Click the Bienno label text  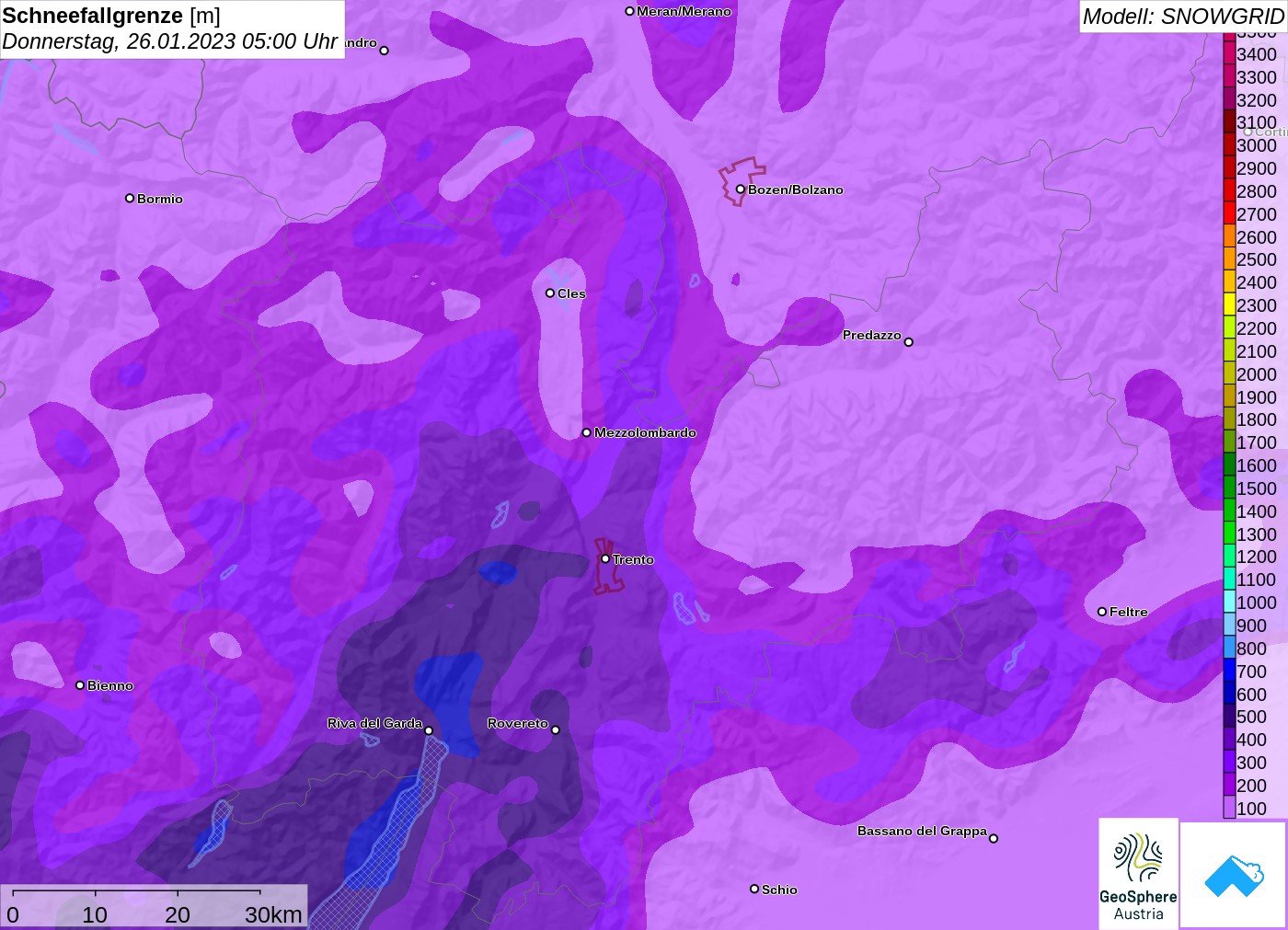point(110,685)
